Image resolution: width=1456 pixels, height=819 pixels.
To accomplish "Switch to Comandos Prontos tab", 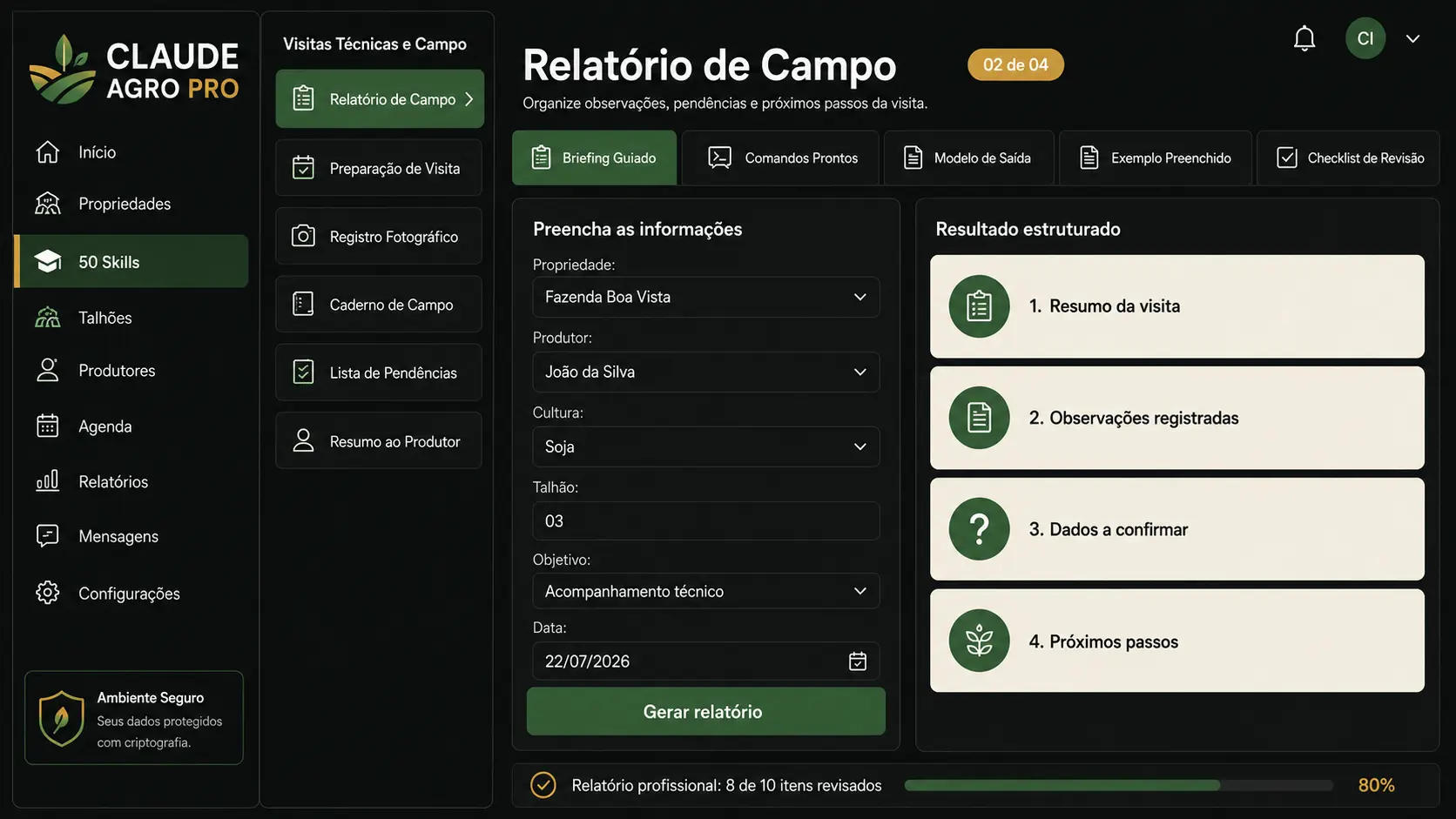I will point(780,158).
